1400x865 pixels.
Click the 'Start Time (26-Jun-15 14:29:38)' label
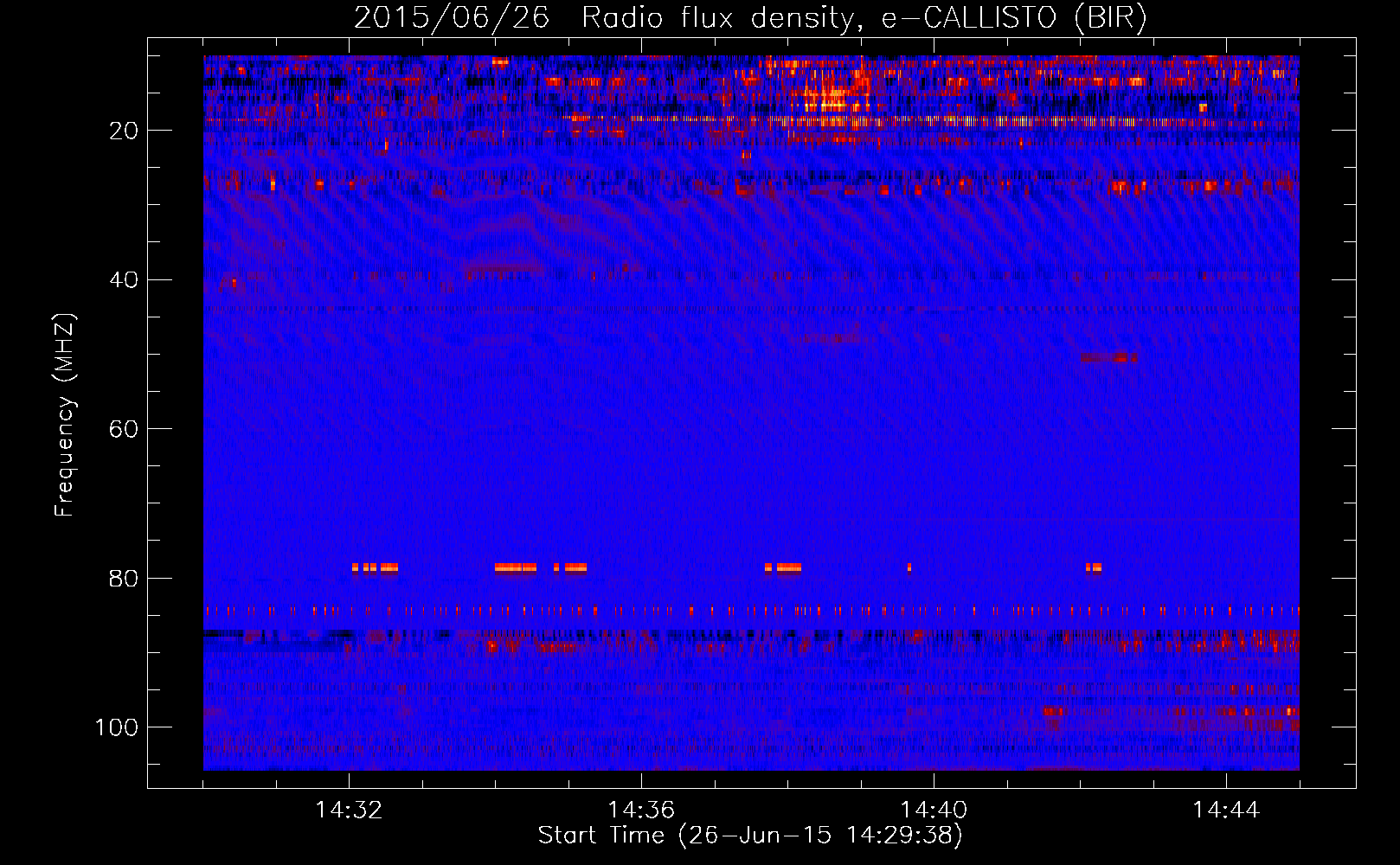tap(750, 836)
